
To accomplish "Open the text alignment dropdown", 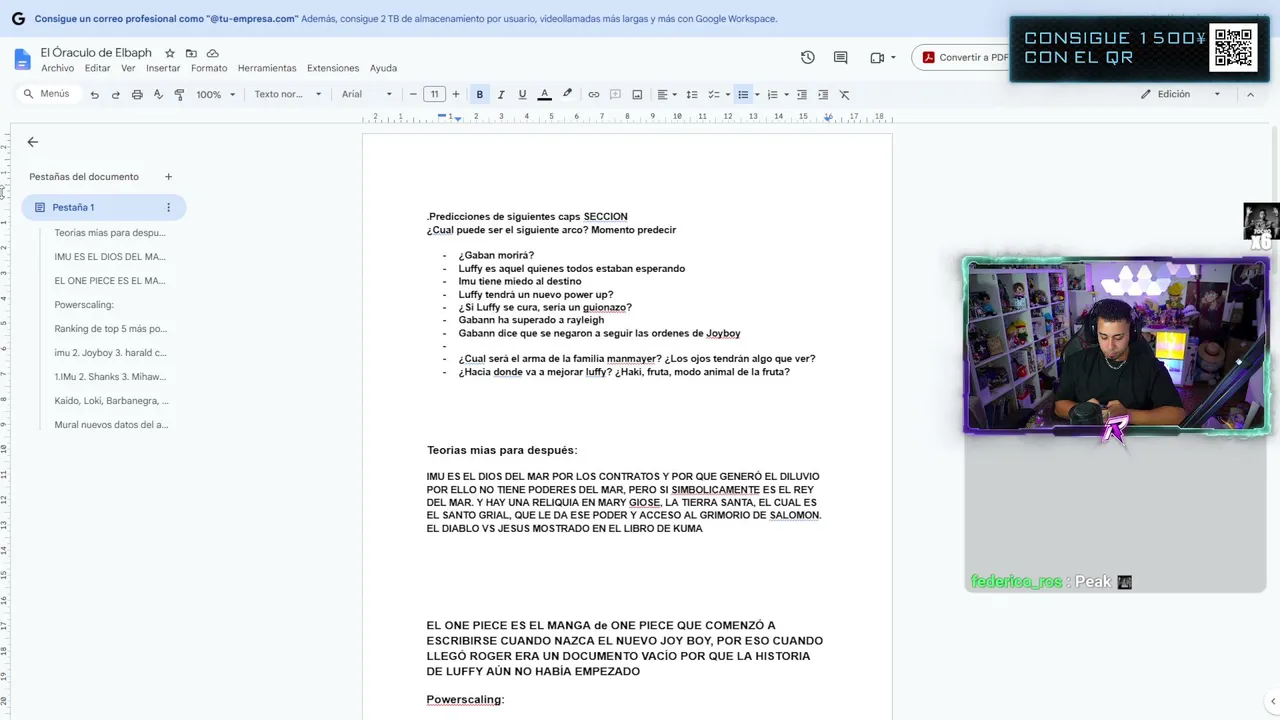I will click(666, 95).
